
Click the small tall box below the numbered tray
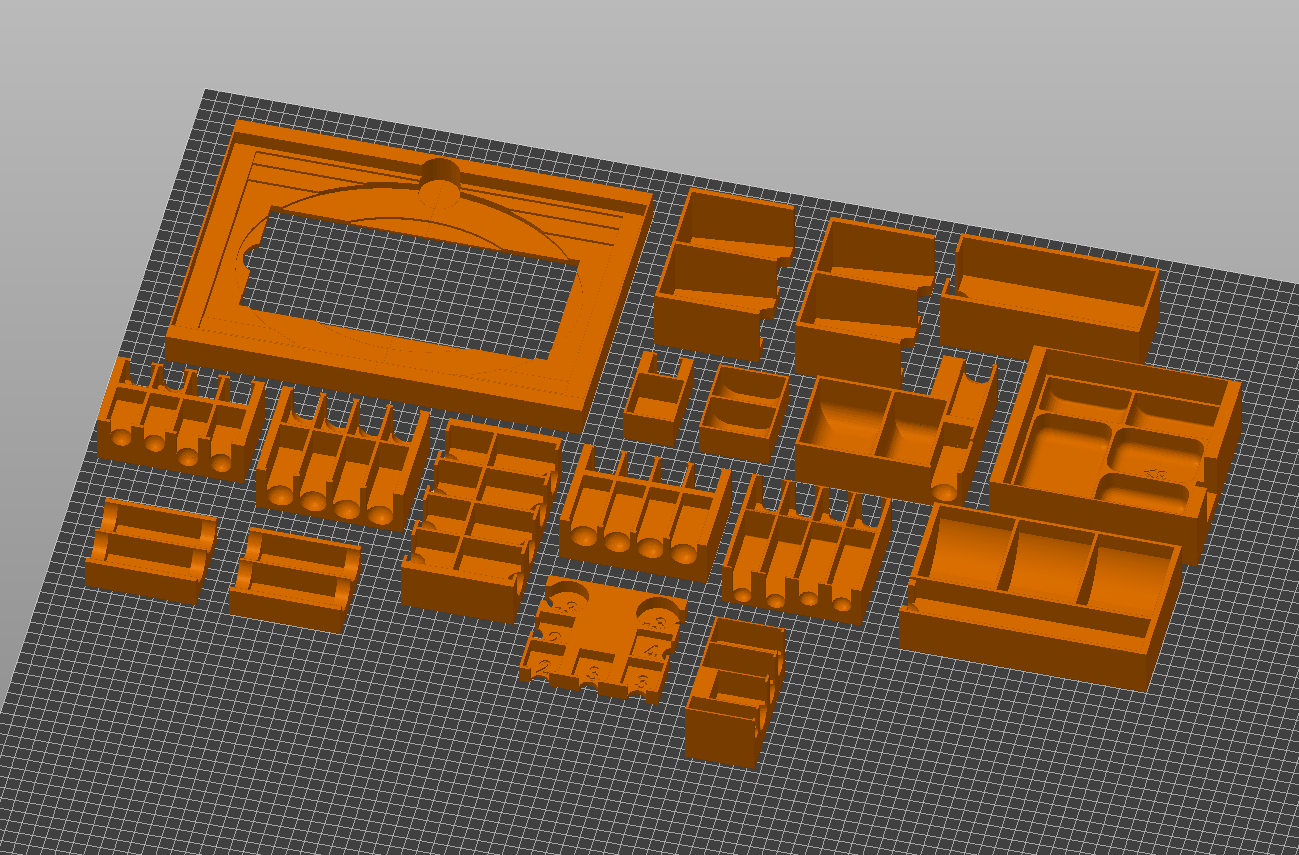click(x=732, y=690)
